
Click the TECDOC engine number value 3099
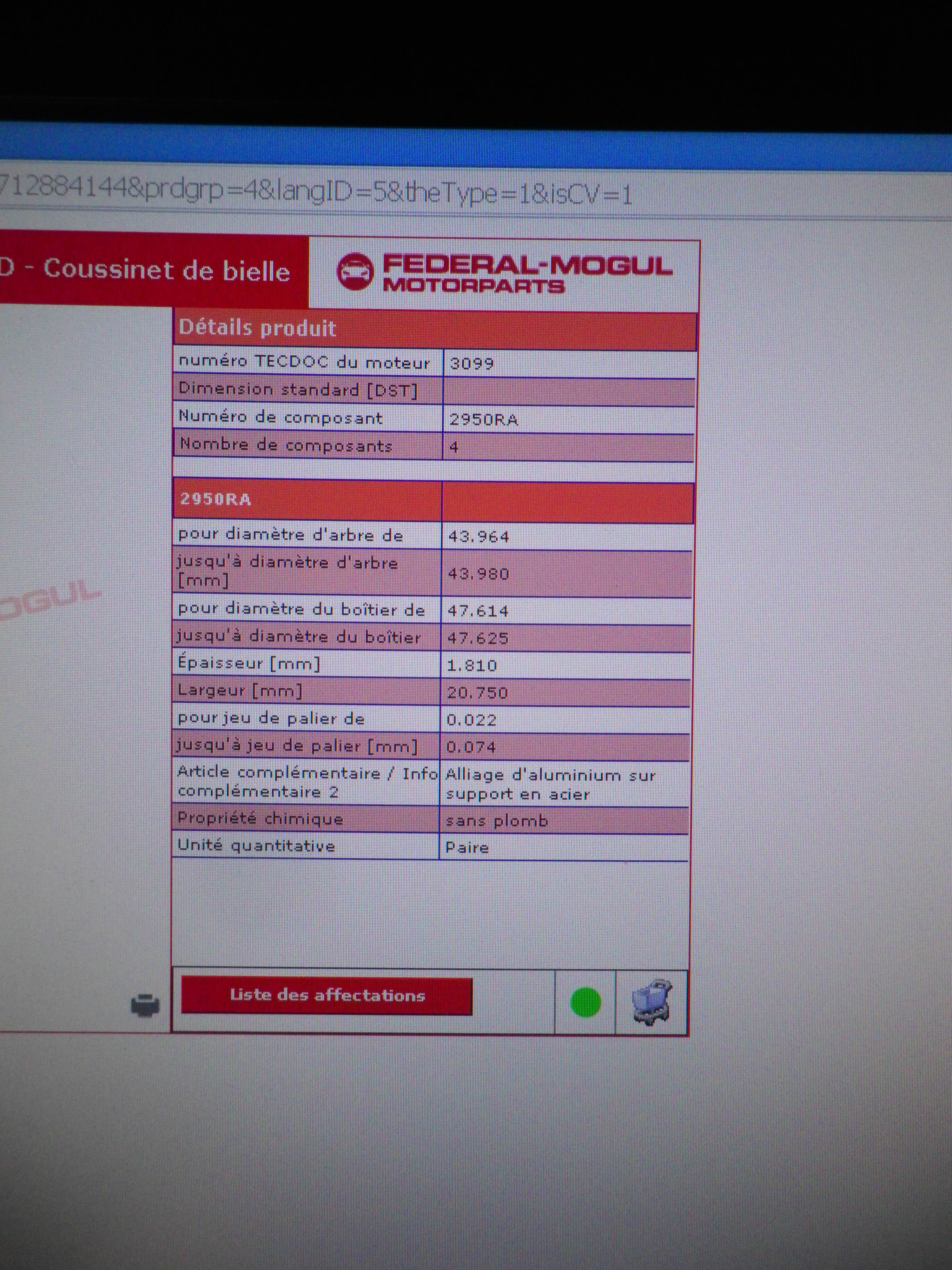pyautogui.click(x=472, y=364)
